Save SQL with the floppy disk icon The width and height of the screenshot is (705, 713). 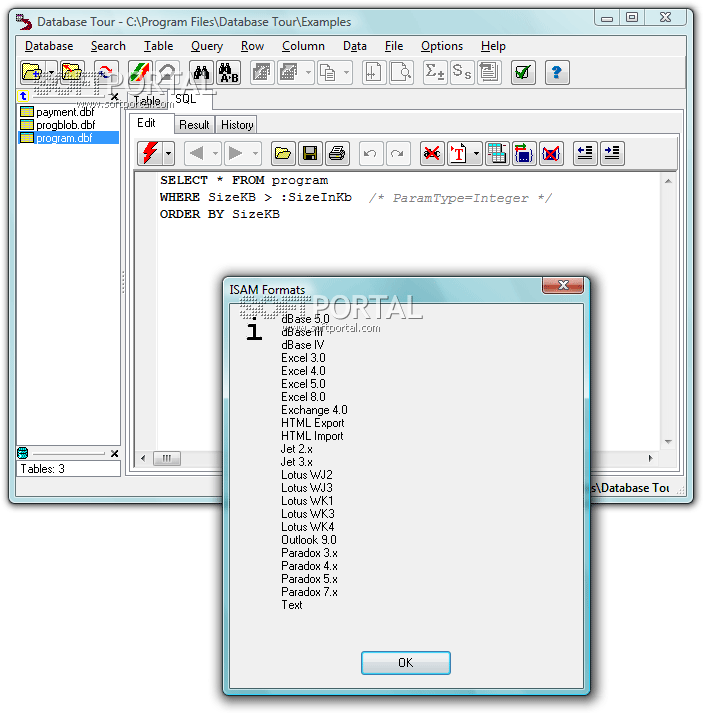pyautogui.click(x=310, y=153)
